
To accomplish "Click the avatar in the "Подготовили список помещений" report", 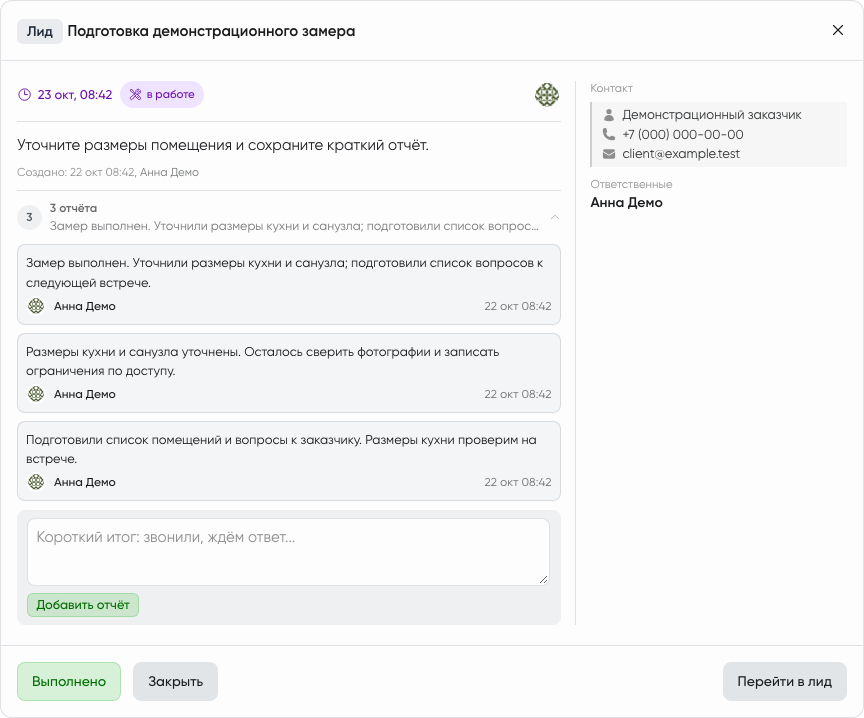I will tap(36, 482).
